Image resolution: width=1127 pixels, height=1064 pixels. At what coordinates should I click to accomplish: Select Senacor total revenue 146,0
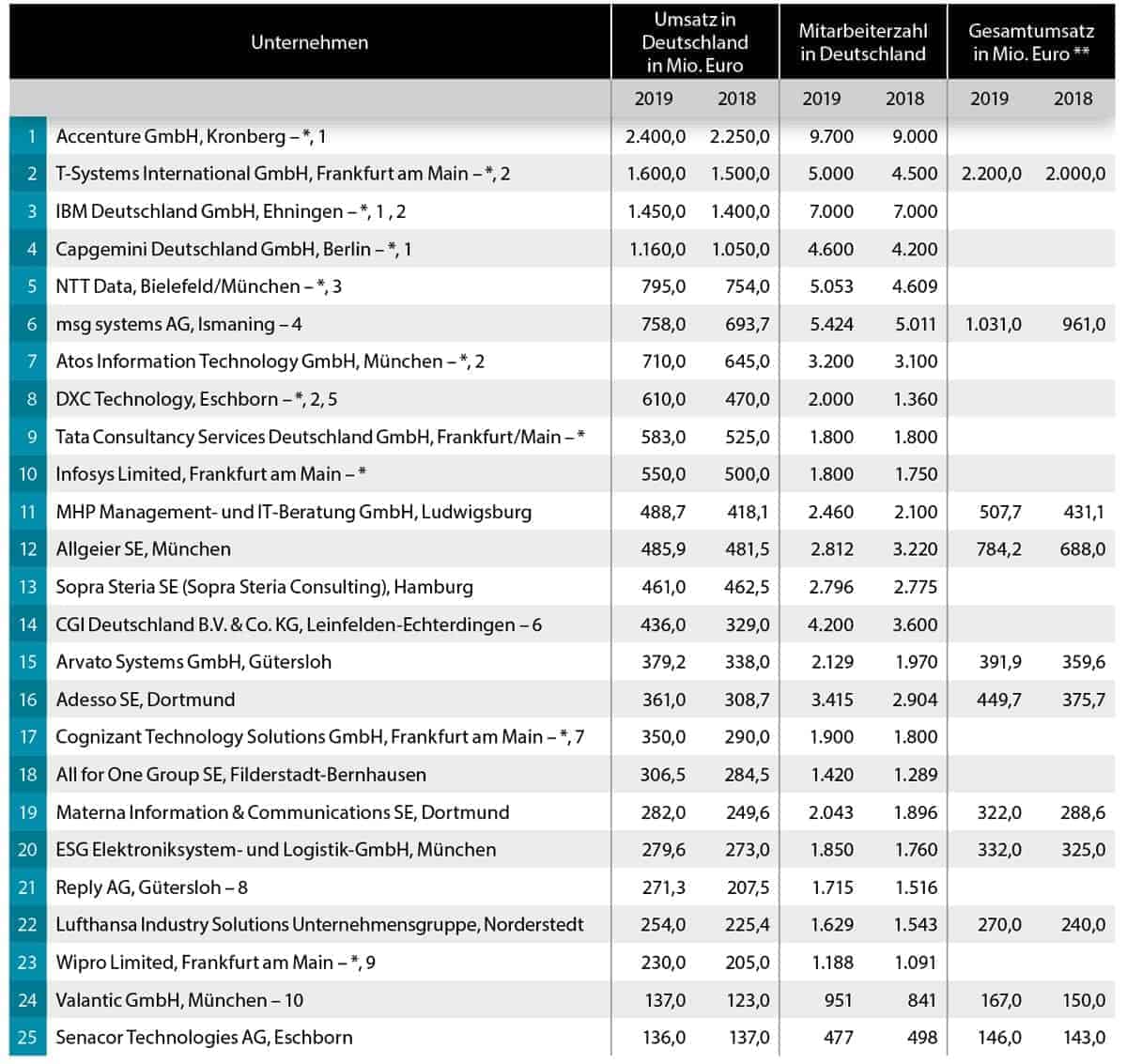pyautogui.click(x=999, y=1038)
